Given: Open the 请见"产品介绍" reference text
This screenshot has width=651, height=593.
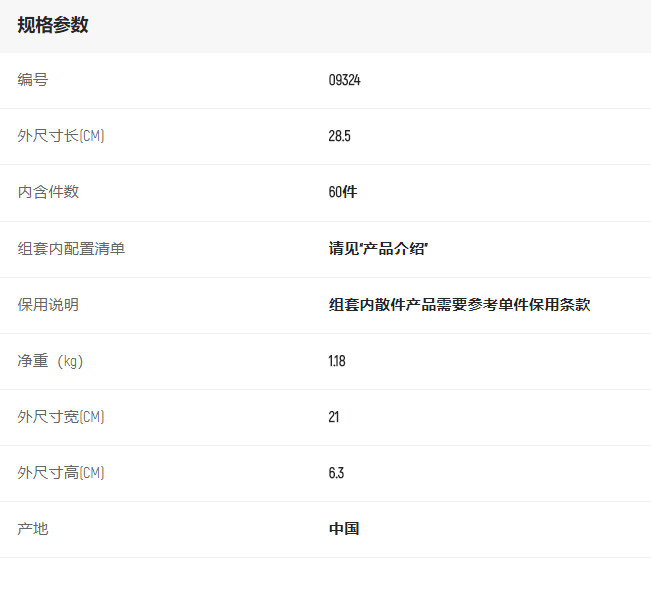Looking at the screenshot, I should [378, 249].
